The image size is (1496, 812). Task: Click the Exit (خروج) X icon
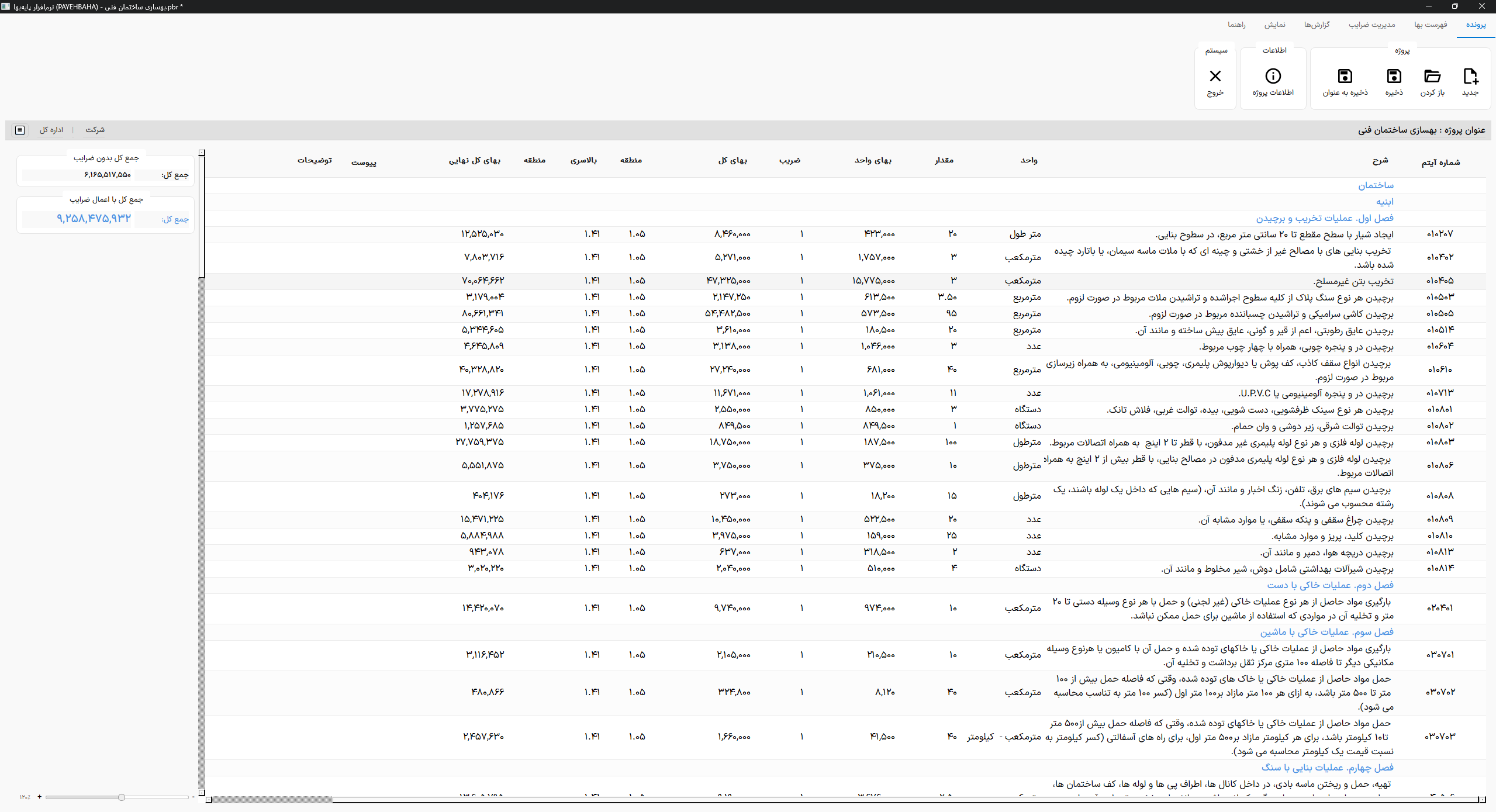[x=1215, y=77]
